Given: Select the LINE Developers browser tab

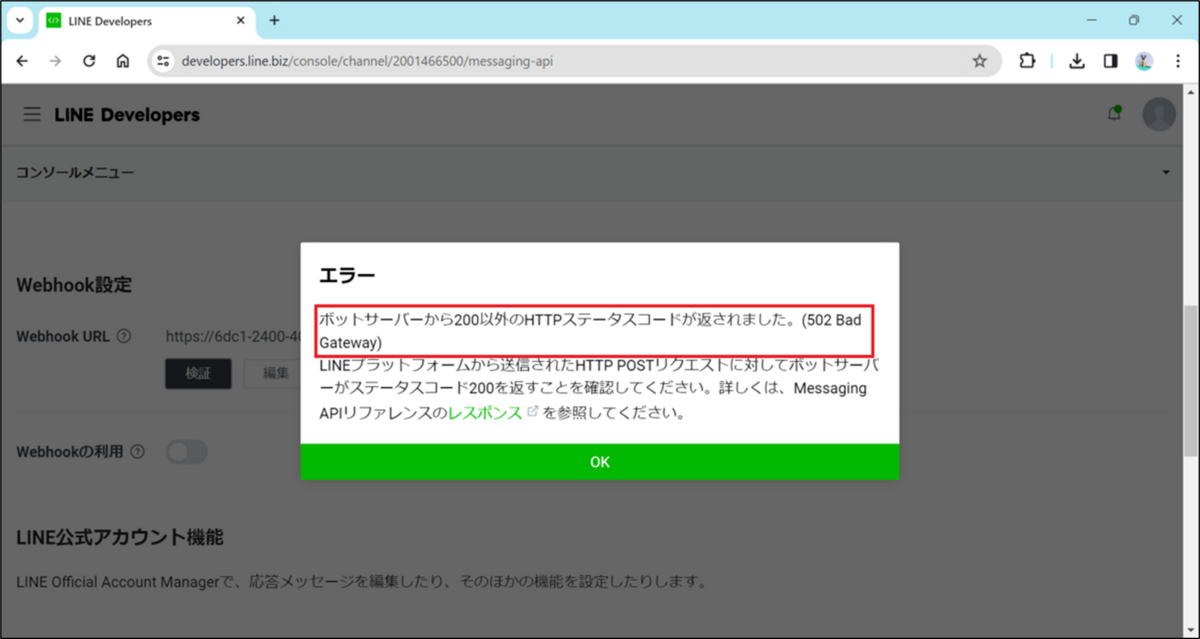Looking at the screenshot, I should coord(146,21).
